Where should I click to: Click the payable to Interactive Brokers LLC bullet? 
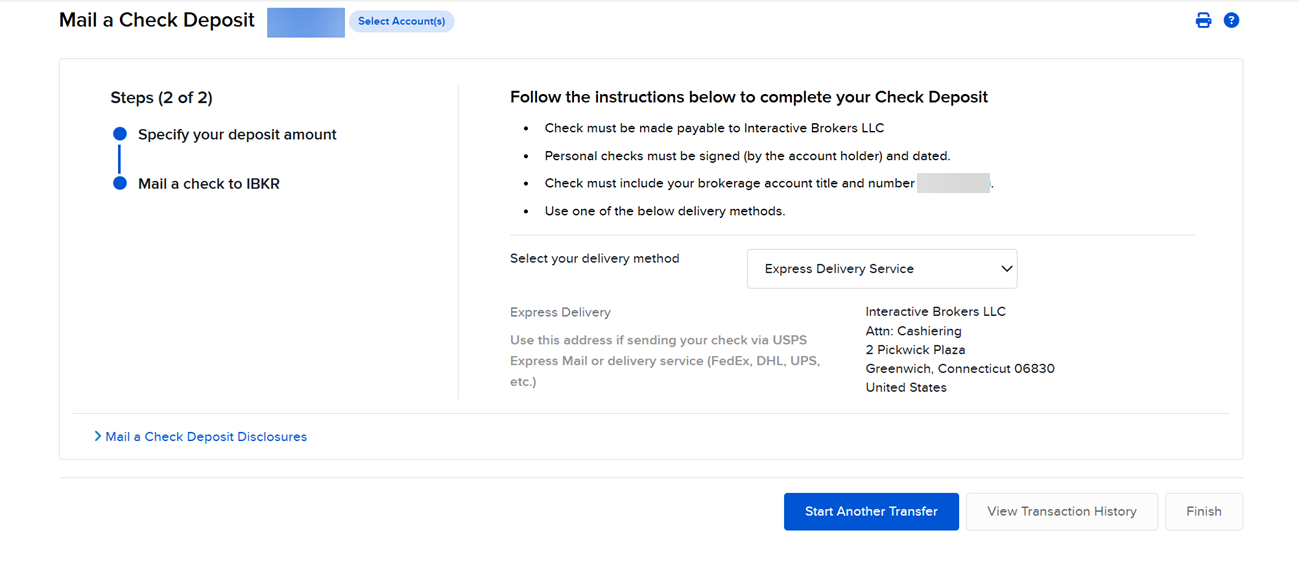point(714,128)
